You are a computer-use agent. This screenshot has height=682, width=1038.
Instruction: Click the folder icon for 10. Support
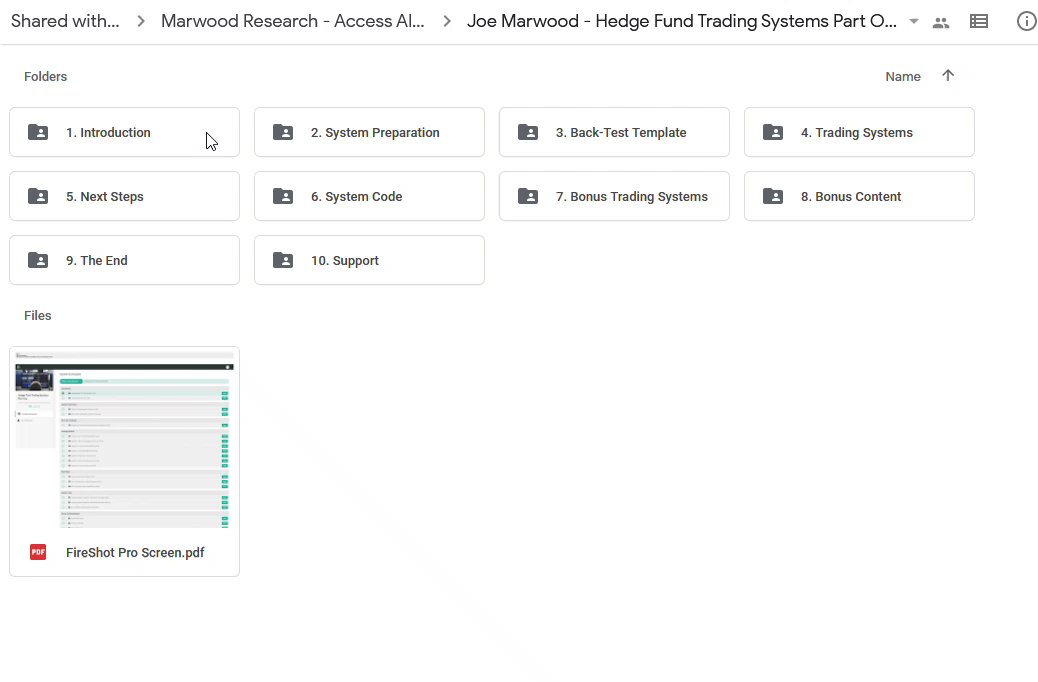pos(283,260)
